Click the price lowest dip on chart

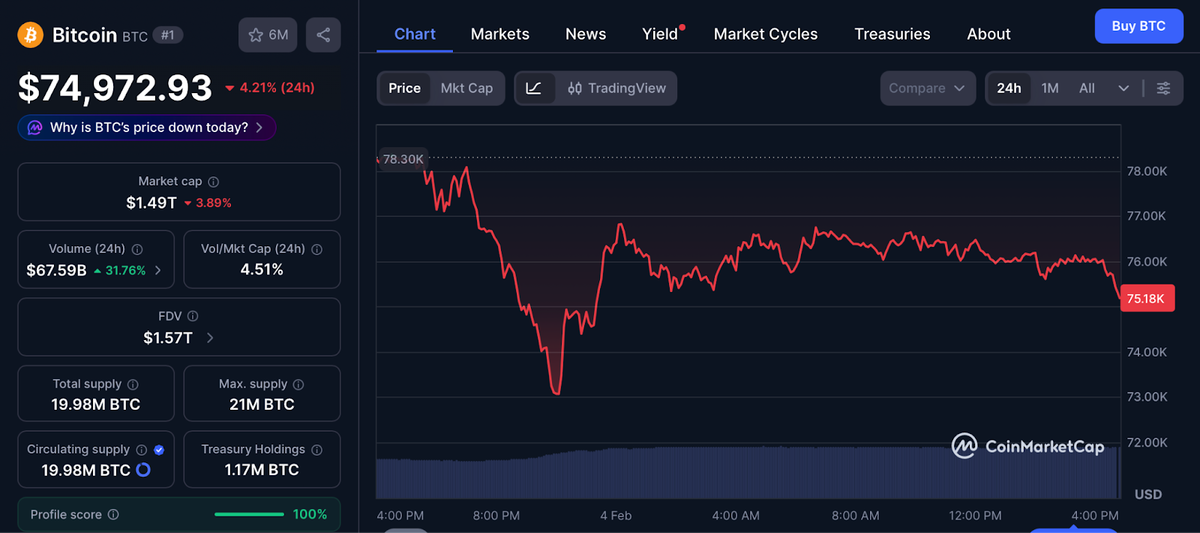pyautogui.click(x=557, y=392)
